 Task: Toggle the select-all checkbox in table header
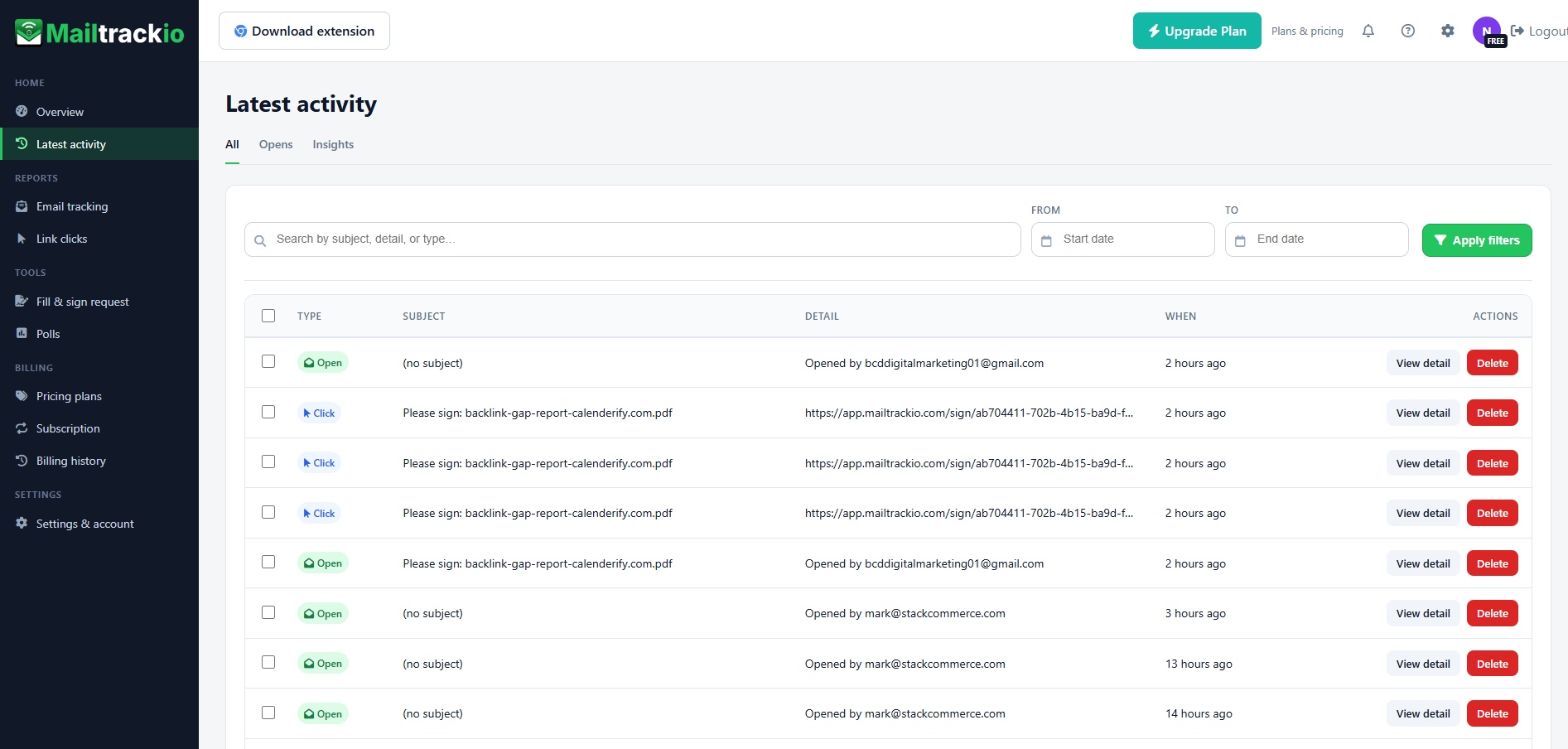click(x=268, y=316)
